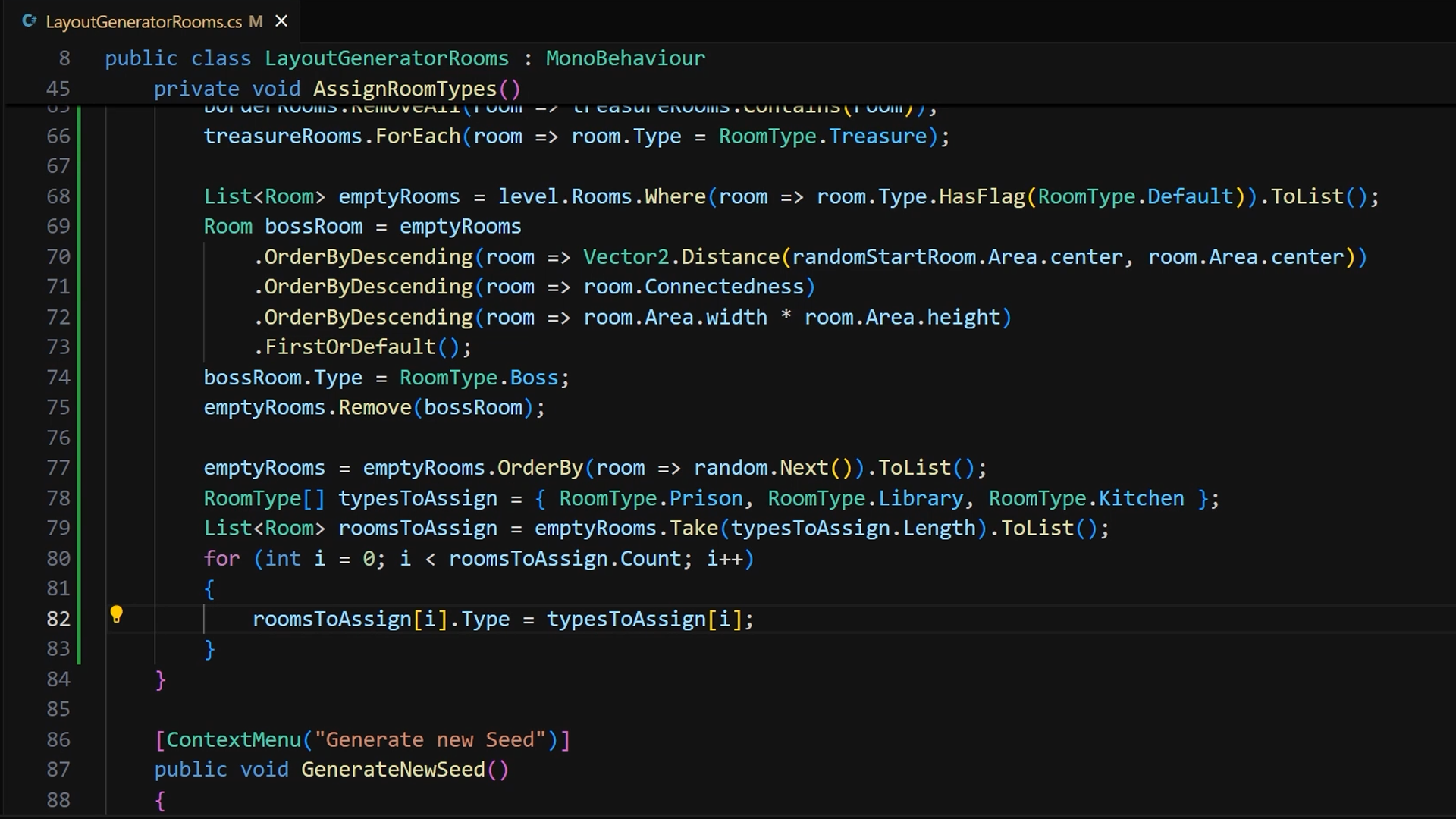This screenshot has height=819, width=1456.
Task: Click the "Generate new Seed" string literal
Action: click(x=430, y=740)
